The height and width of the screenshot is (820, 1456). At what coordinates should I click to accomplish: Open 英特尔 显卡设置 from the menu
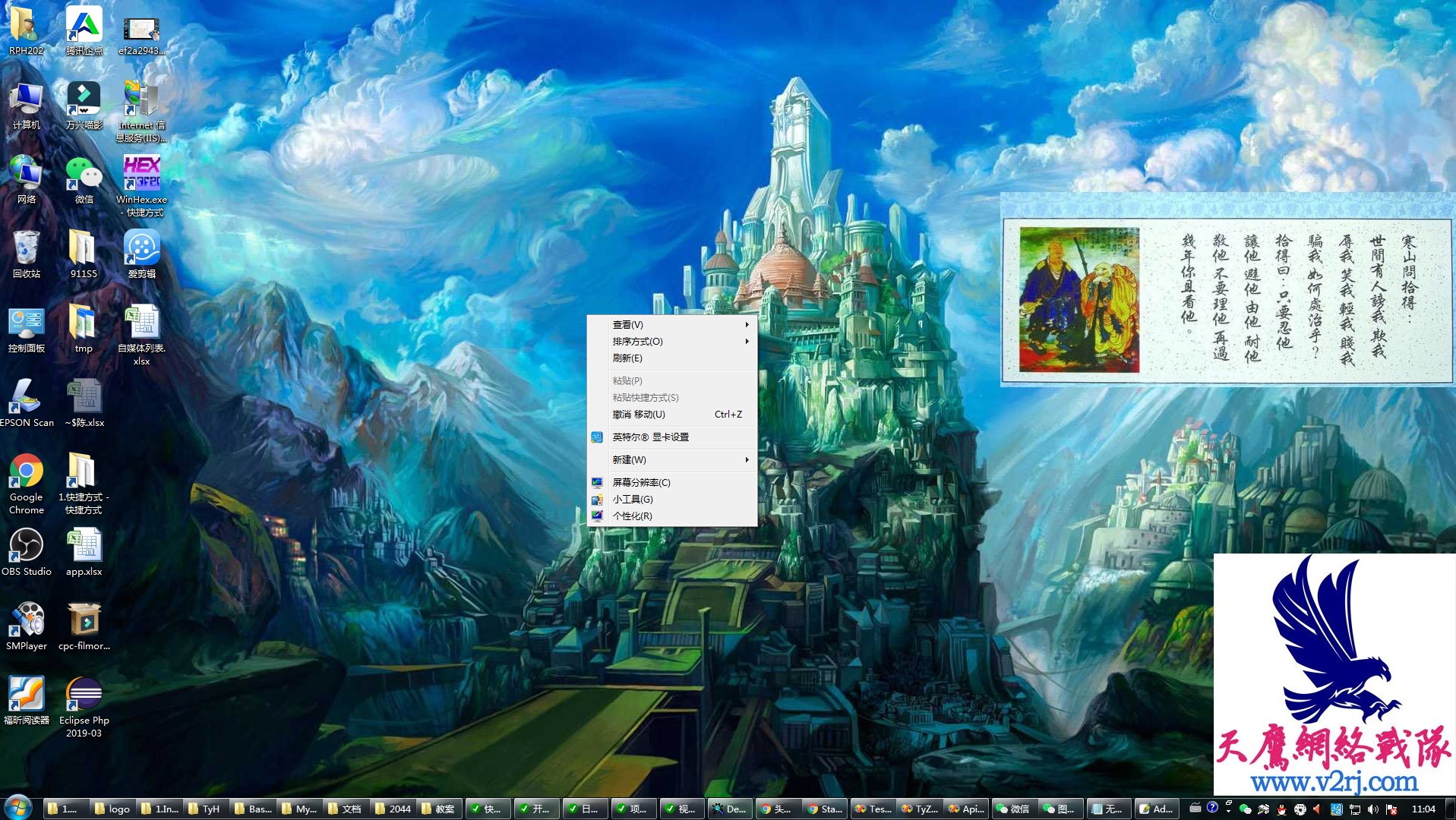pos(650,437)
